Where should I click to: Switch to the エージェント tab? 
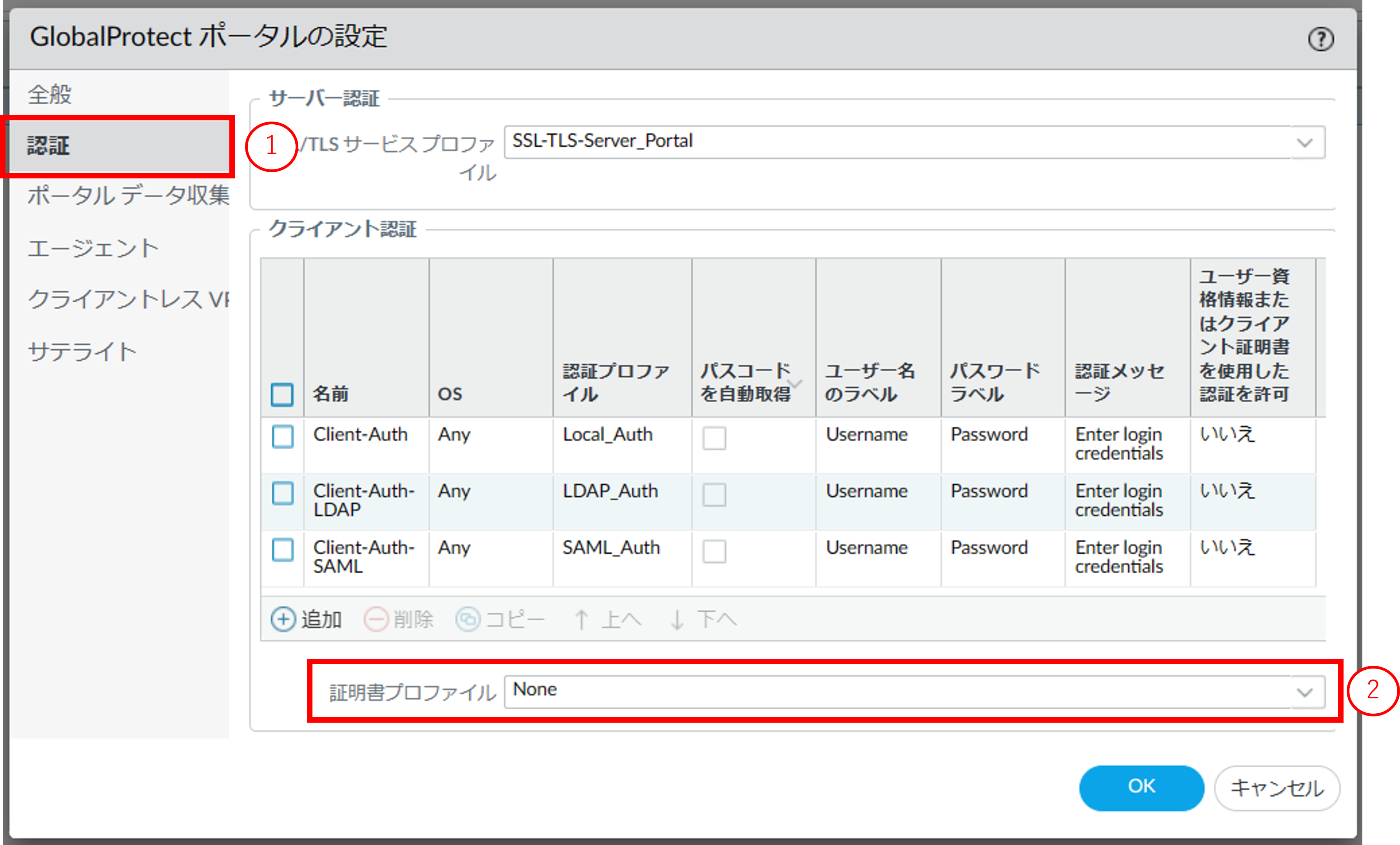tap(93, 249)
